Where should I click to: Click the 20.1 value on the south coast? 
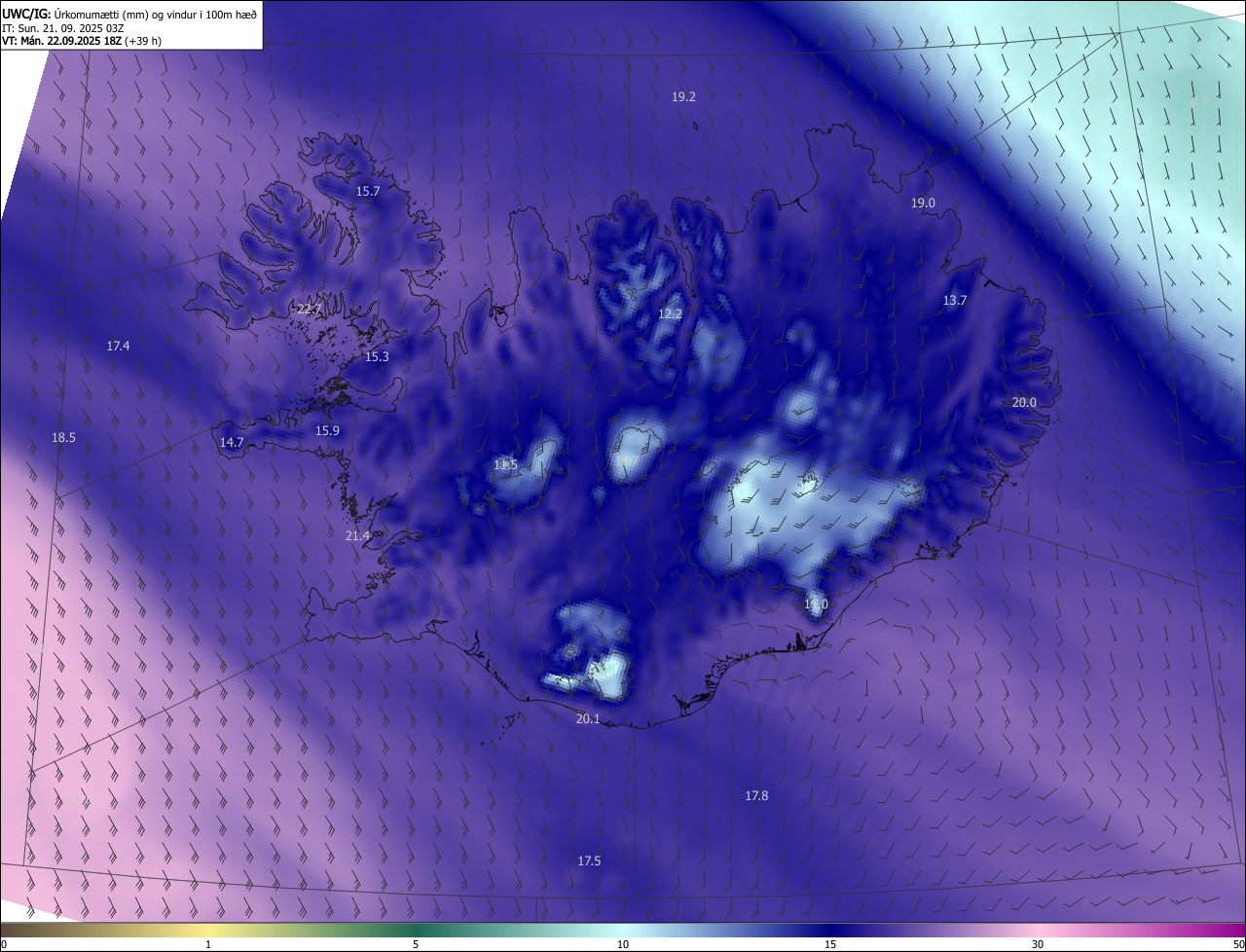coord(588,719)
